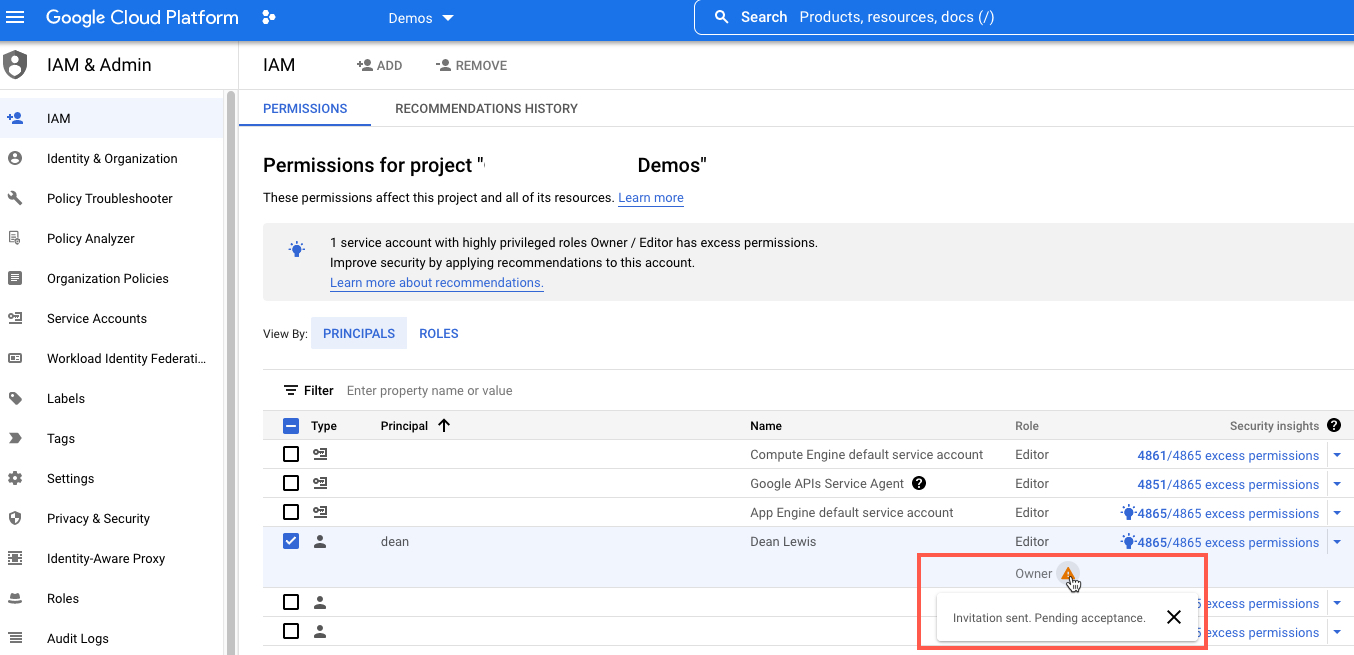
Task: Check the Google APIs Service Agent row
Action: [291, 483]
